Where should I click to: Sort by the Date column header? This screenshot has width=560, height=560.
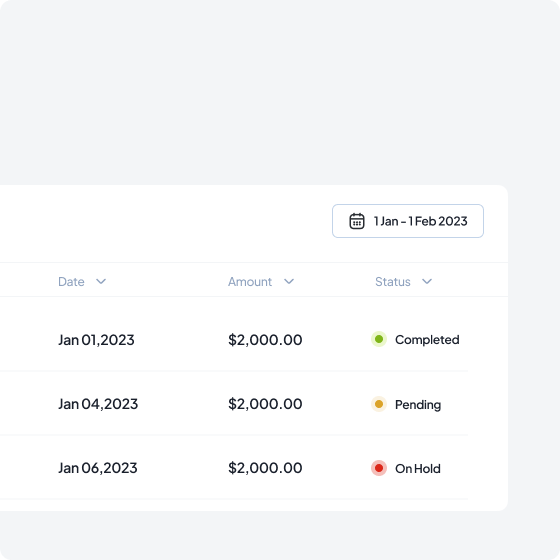pyautogui.click(x=71, y=282)
